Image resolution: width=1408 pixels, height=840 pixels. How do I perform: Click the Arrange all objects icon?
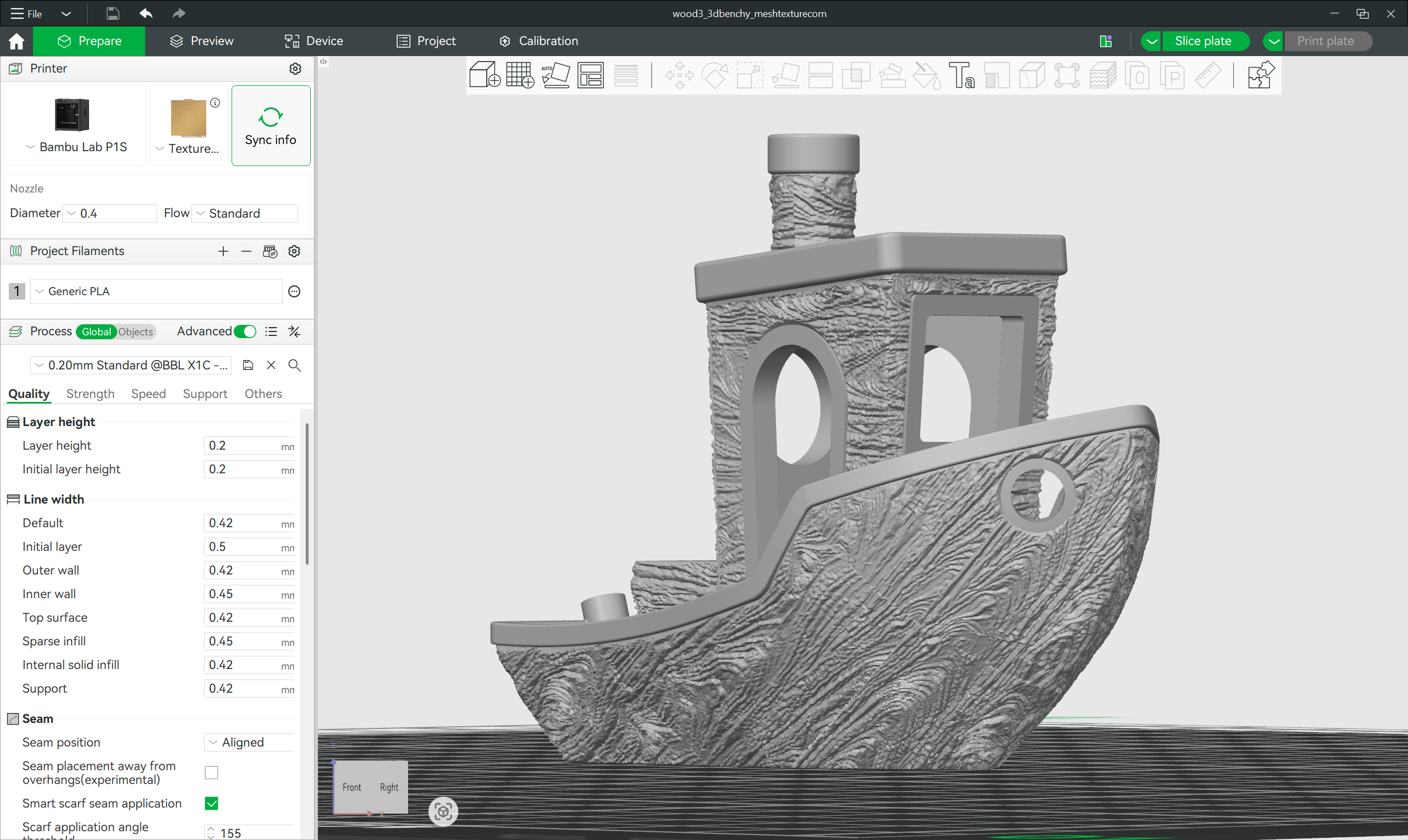click(591, 75)
